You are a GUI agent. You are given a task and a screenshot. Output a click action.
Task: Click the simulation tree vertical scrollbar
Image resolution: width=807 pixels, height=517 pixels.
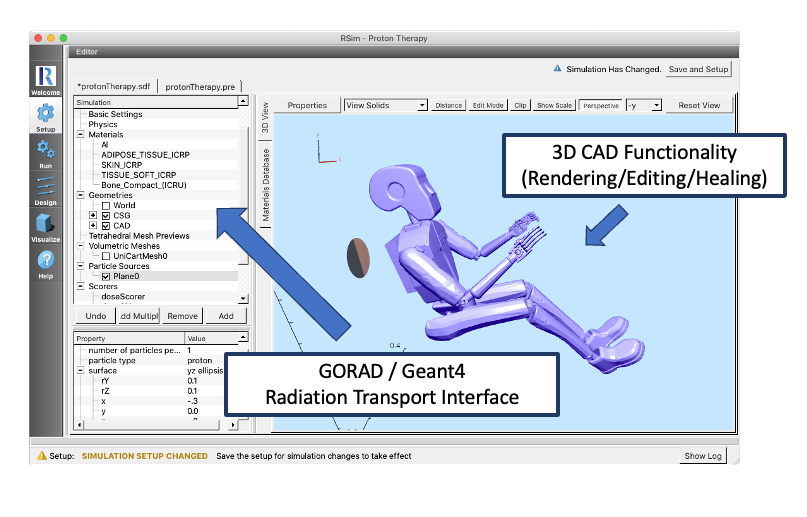pyautogui.click(x=243, y=200)
